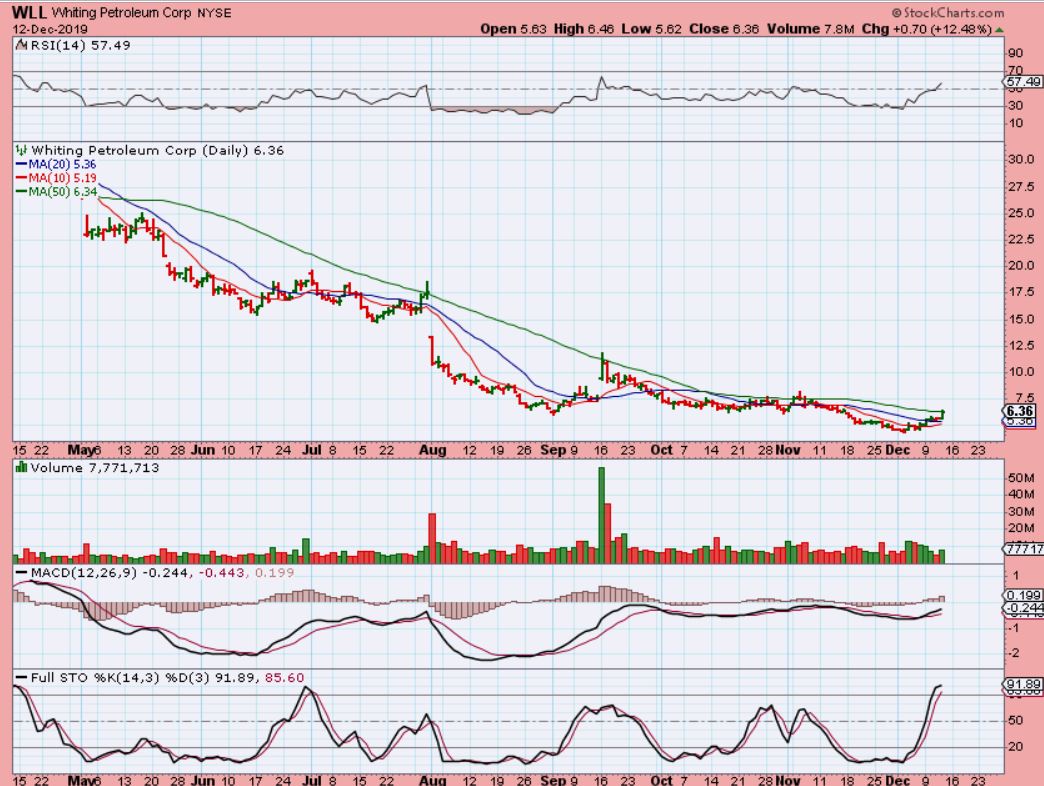Click the 40M volume axis label
Viewport: 1044px width, 786px height.
1021,494
